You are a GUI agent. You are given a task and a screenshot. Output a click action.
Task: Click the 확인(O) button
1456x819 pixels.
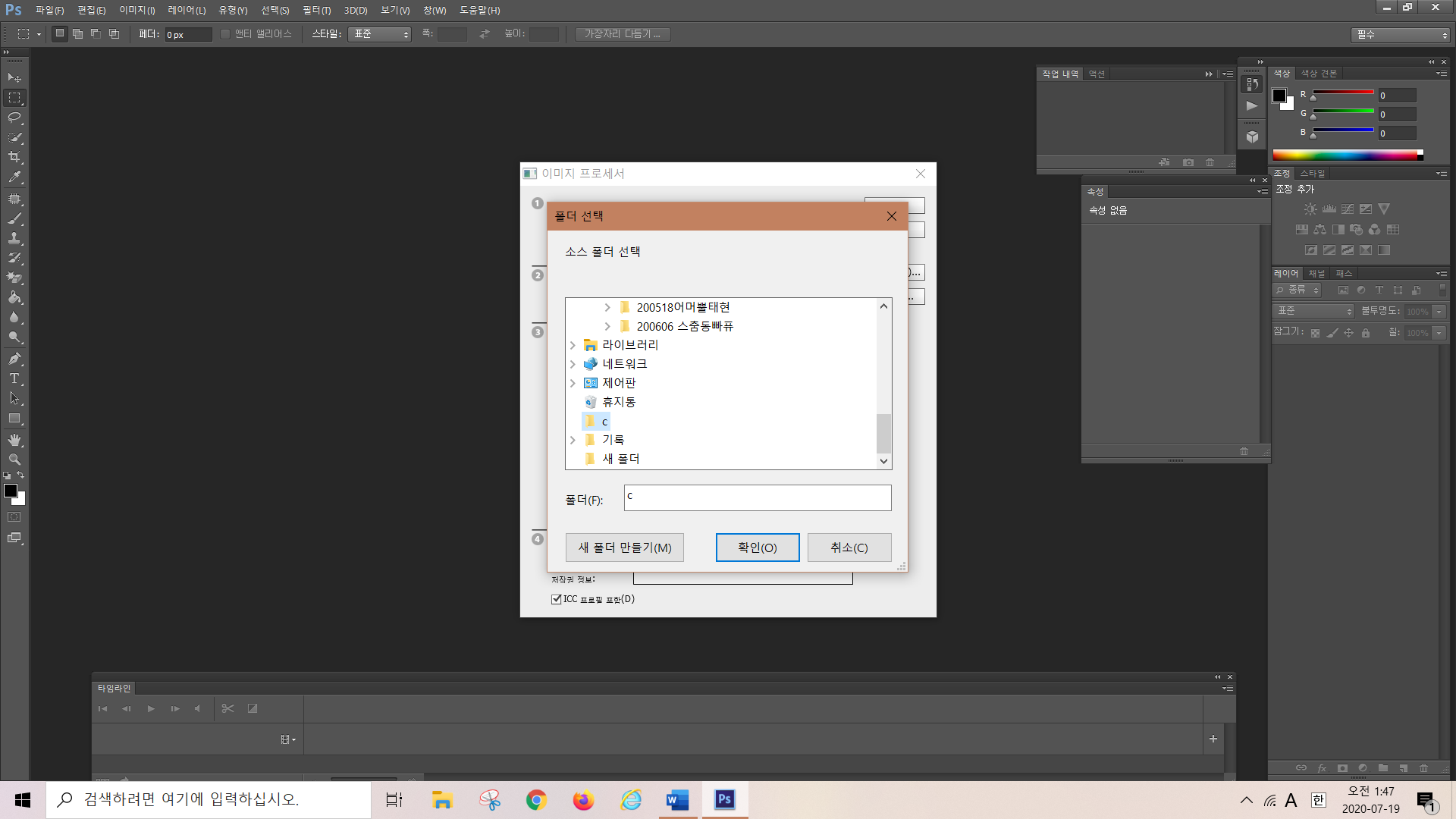pos(757,548)
